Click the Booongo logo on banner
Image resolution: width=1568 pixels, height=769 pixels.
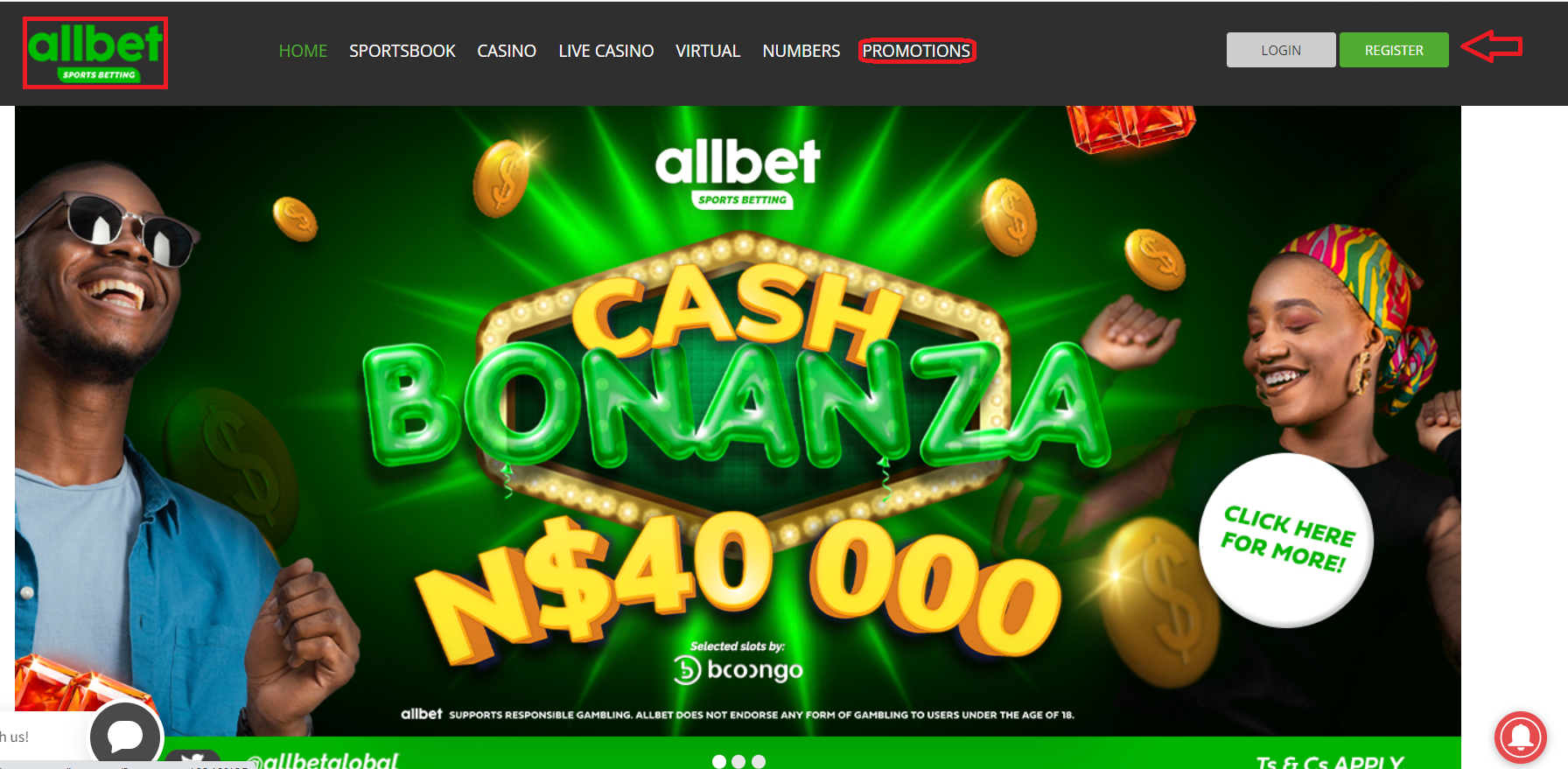[x=738, y=670]
